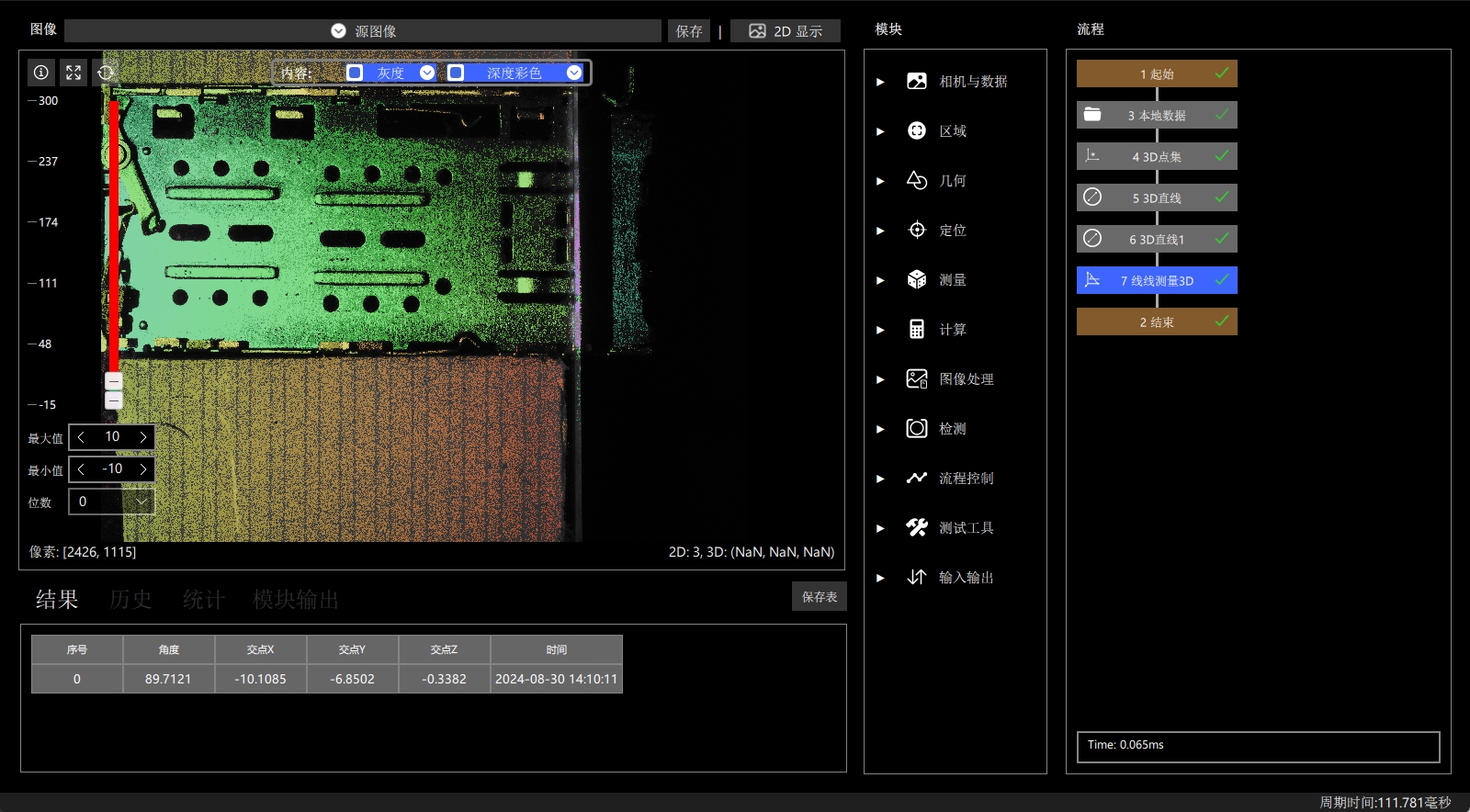Toggle the 深度彩色 checkbox
This screenshot has width=1470, height=812.
[x=456, y=73]
